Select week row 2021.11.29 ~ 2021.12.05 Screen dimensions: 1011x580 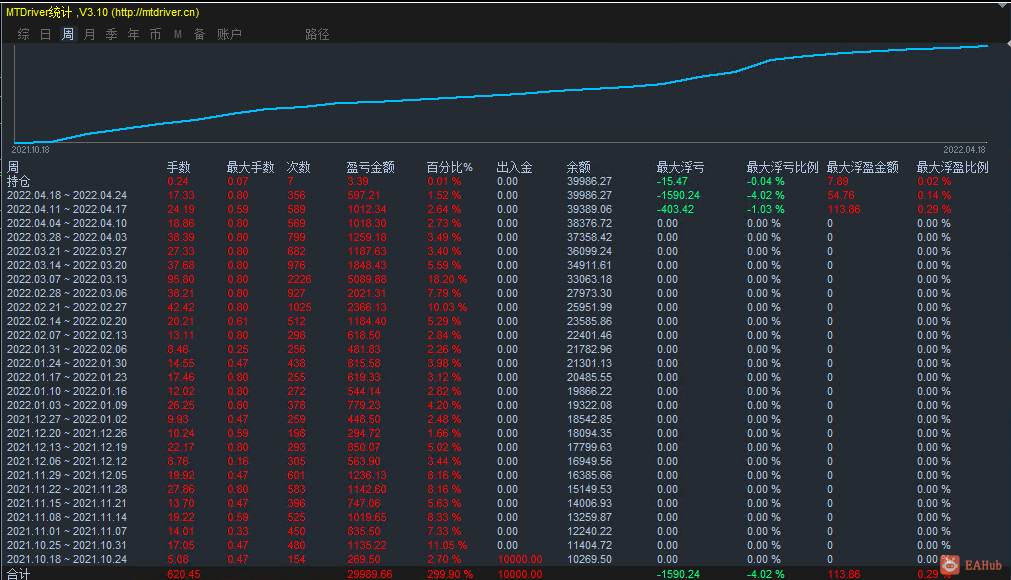67,476
